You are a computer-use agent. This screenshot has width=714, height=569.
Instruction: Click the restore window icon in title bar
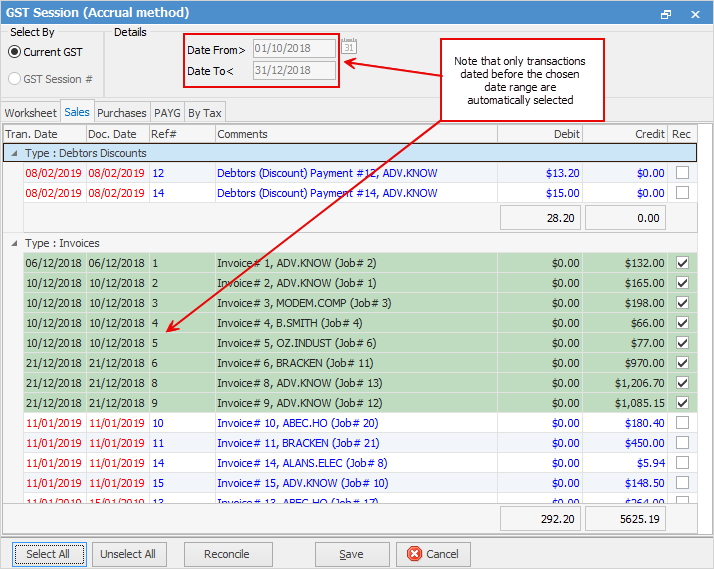666,14
